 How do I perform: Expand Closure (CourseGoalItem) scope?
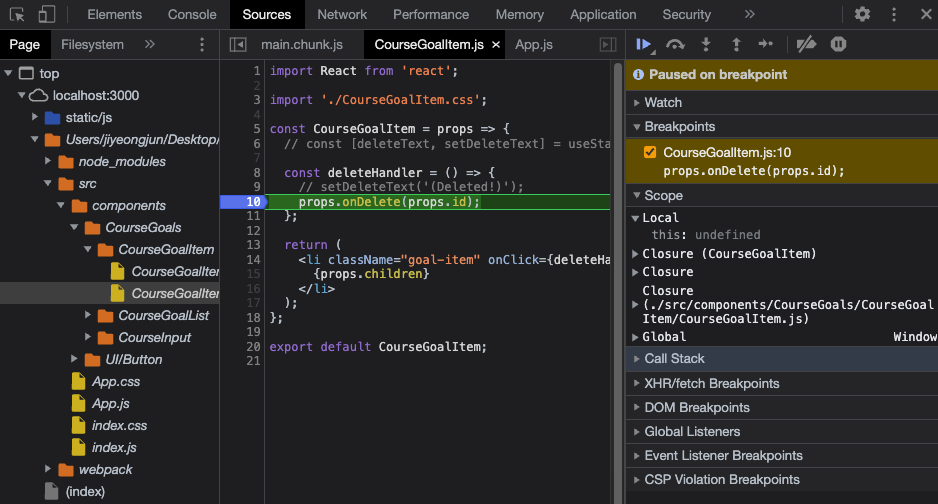click(636, 254)
